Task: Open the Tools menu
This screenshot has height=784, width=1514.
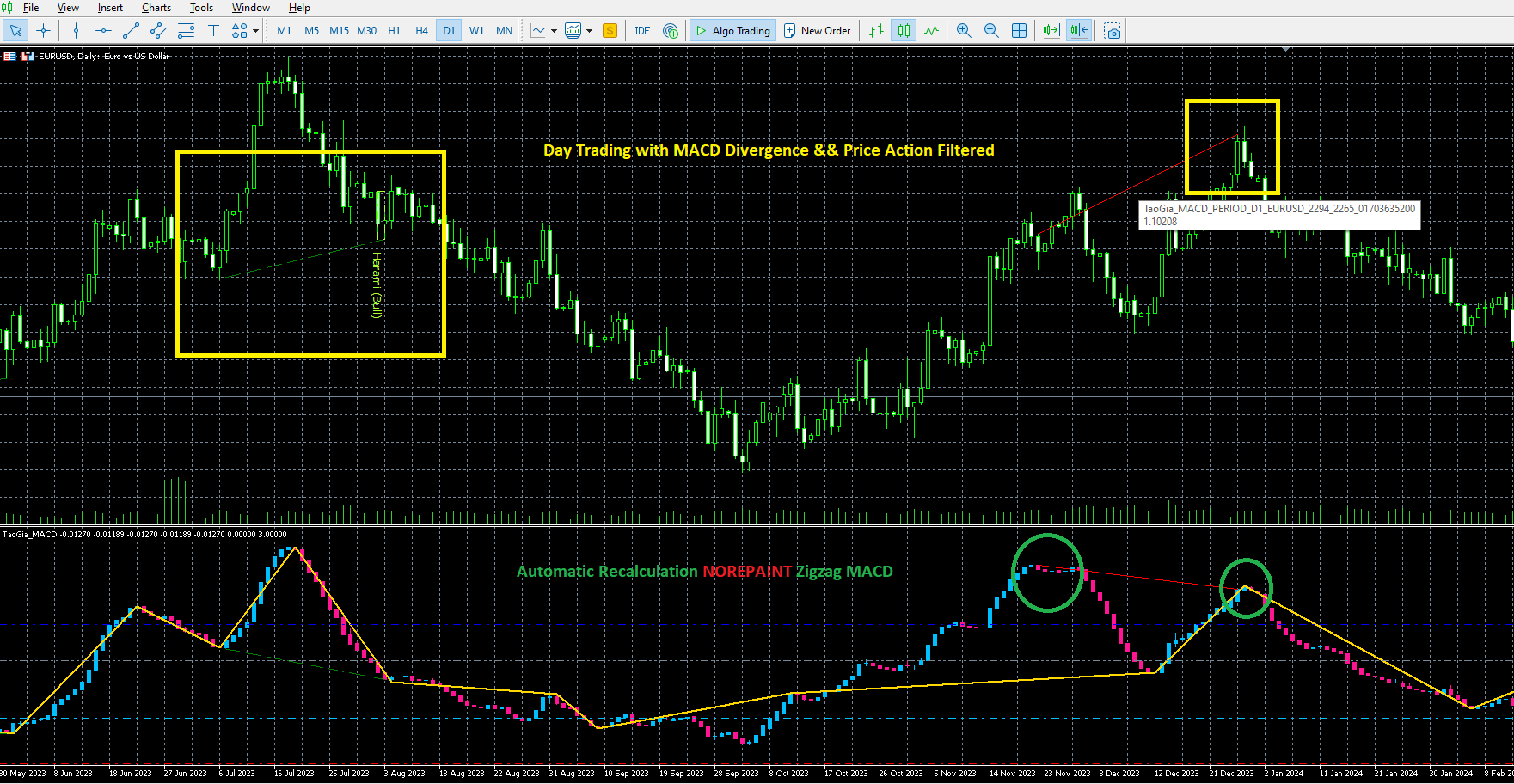Action: point(201,8)
